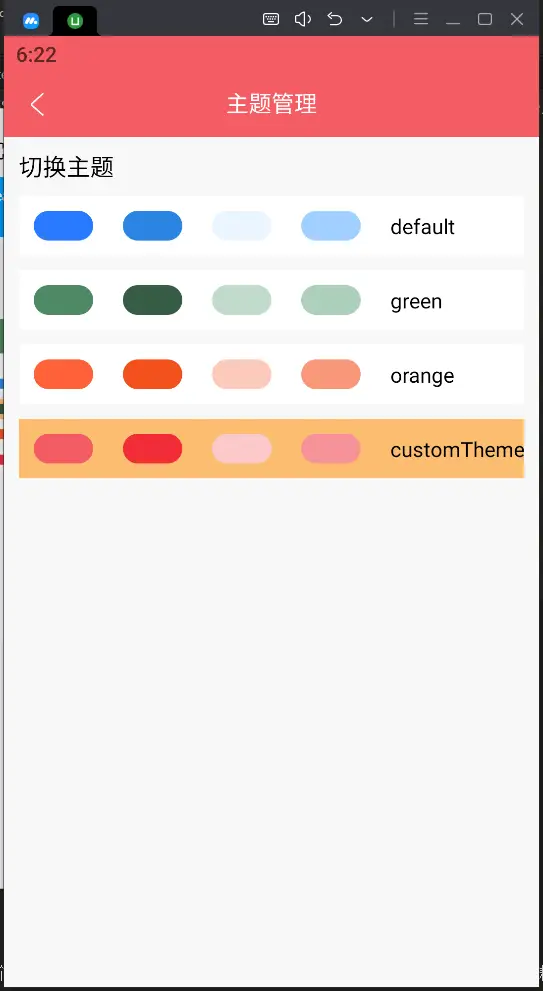This screenshot has width=543, height=991.
Task: Select the default theme row
Action: coord(271,226)
